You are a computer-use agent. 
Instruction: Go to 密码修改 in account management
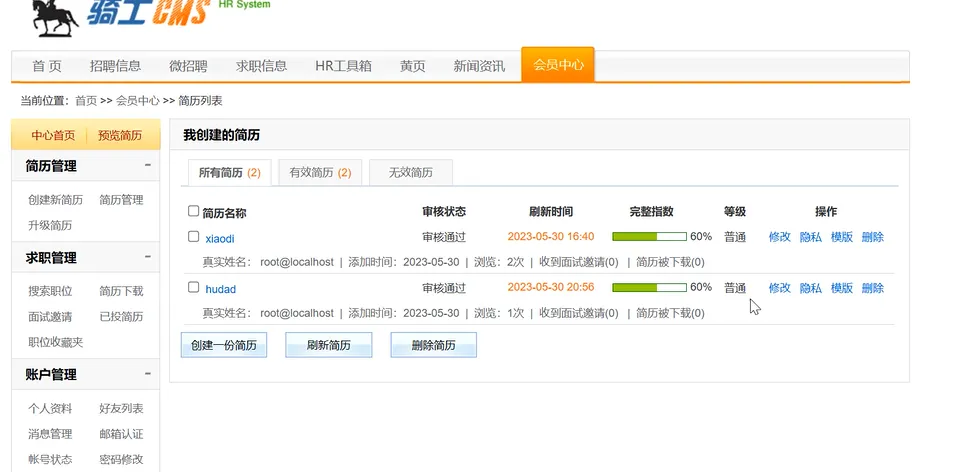tap(121, 460)
